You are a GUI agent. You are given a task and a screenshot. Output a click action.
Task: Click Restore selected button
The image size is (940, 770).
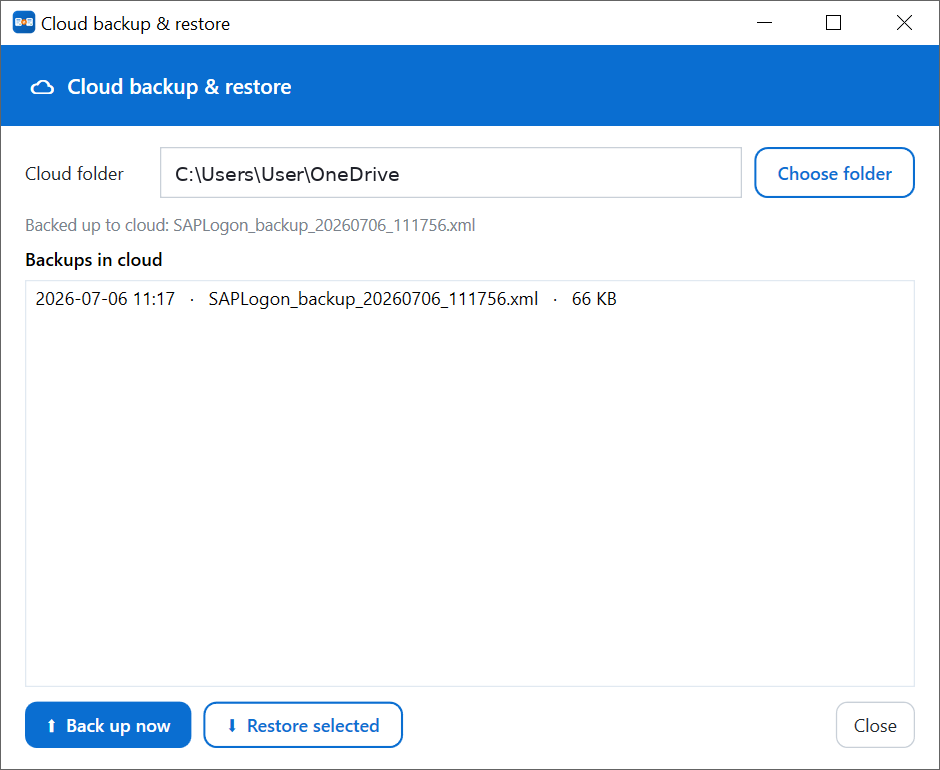[x=303, y=725]
